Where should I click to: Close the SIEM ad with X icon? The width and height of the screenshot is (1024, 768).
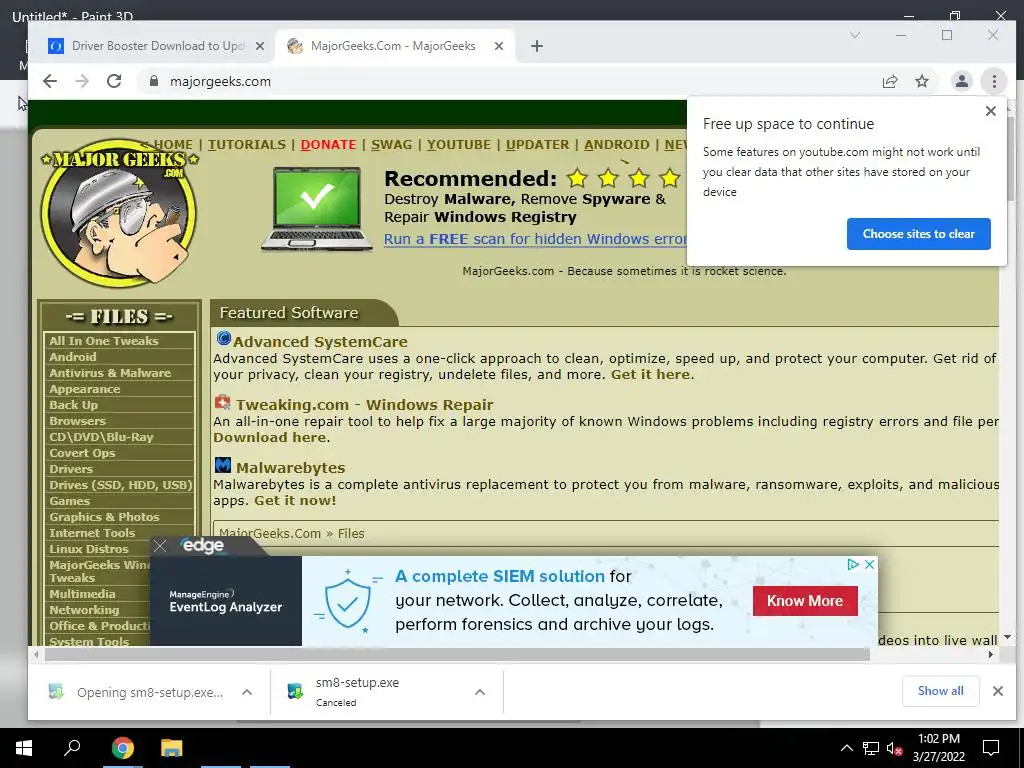(869, 564)
